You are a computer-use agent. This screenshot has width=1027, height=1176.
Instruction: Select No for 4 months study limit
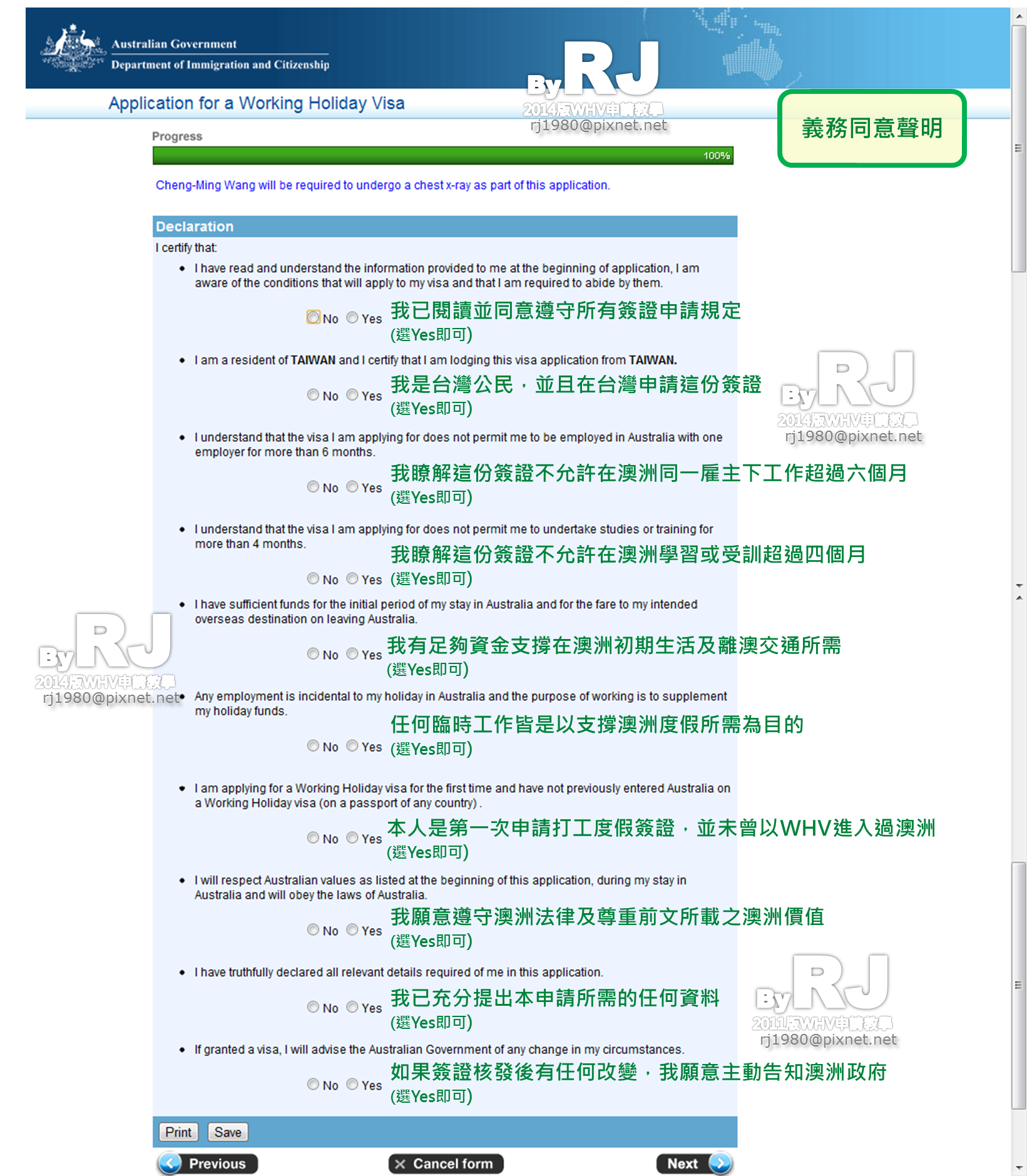point(313,578)
